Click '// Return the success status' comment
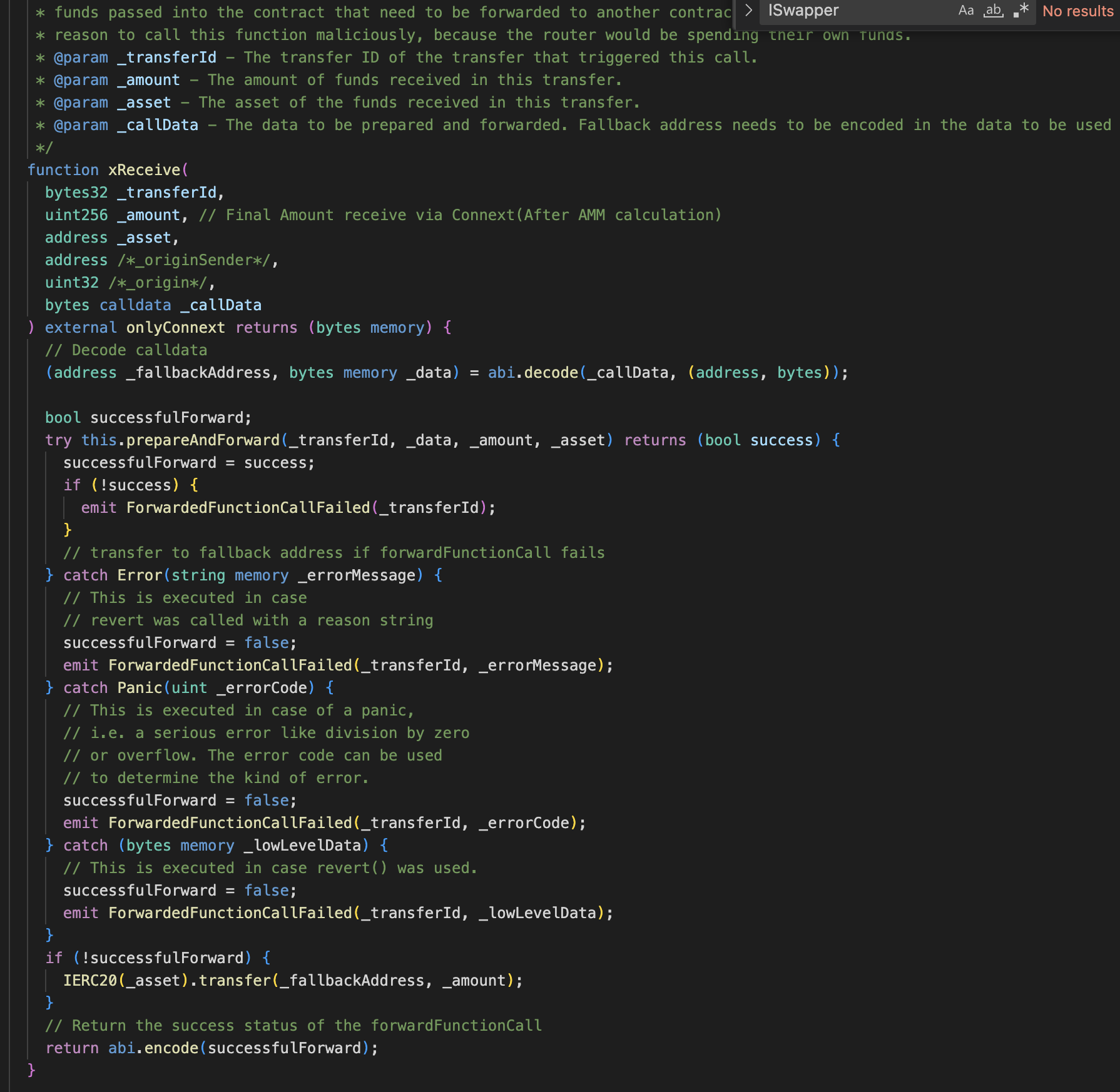The height and width of the screenshot is (1092, 1120). point(293,1026)
